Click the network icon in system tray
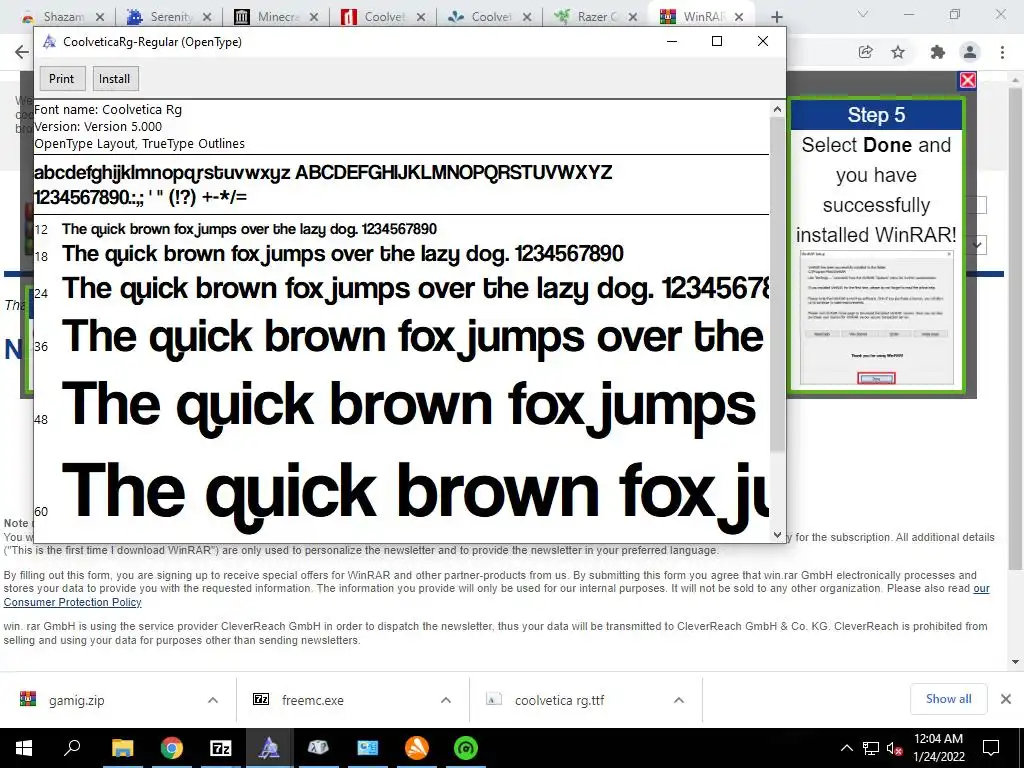 tap(871, 748)
